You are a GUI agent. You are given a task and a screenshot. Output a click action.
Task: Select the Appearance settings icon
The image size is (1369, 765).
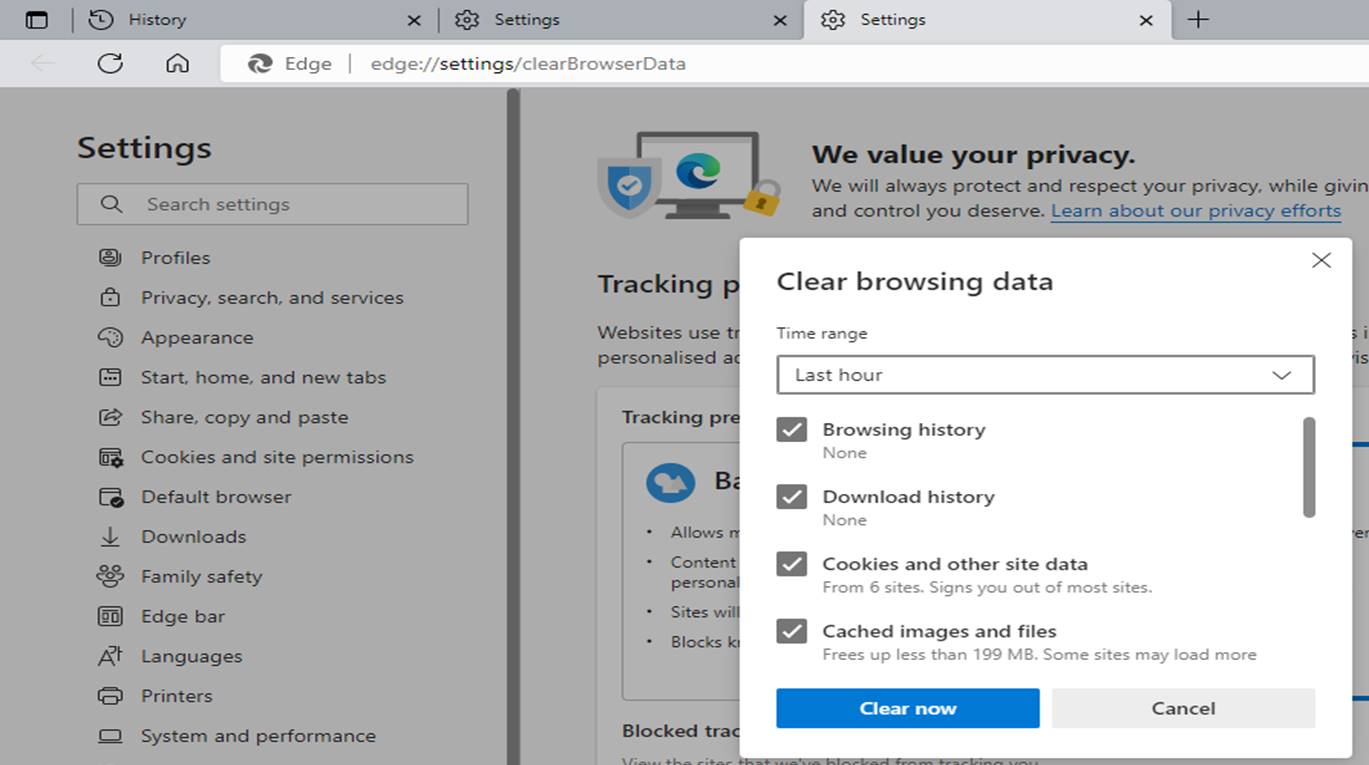tap(112, 337)
